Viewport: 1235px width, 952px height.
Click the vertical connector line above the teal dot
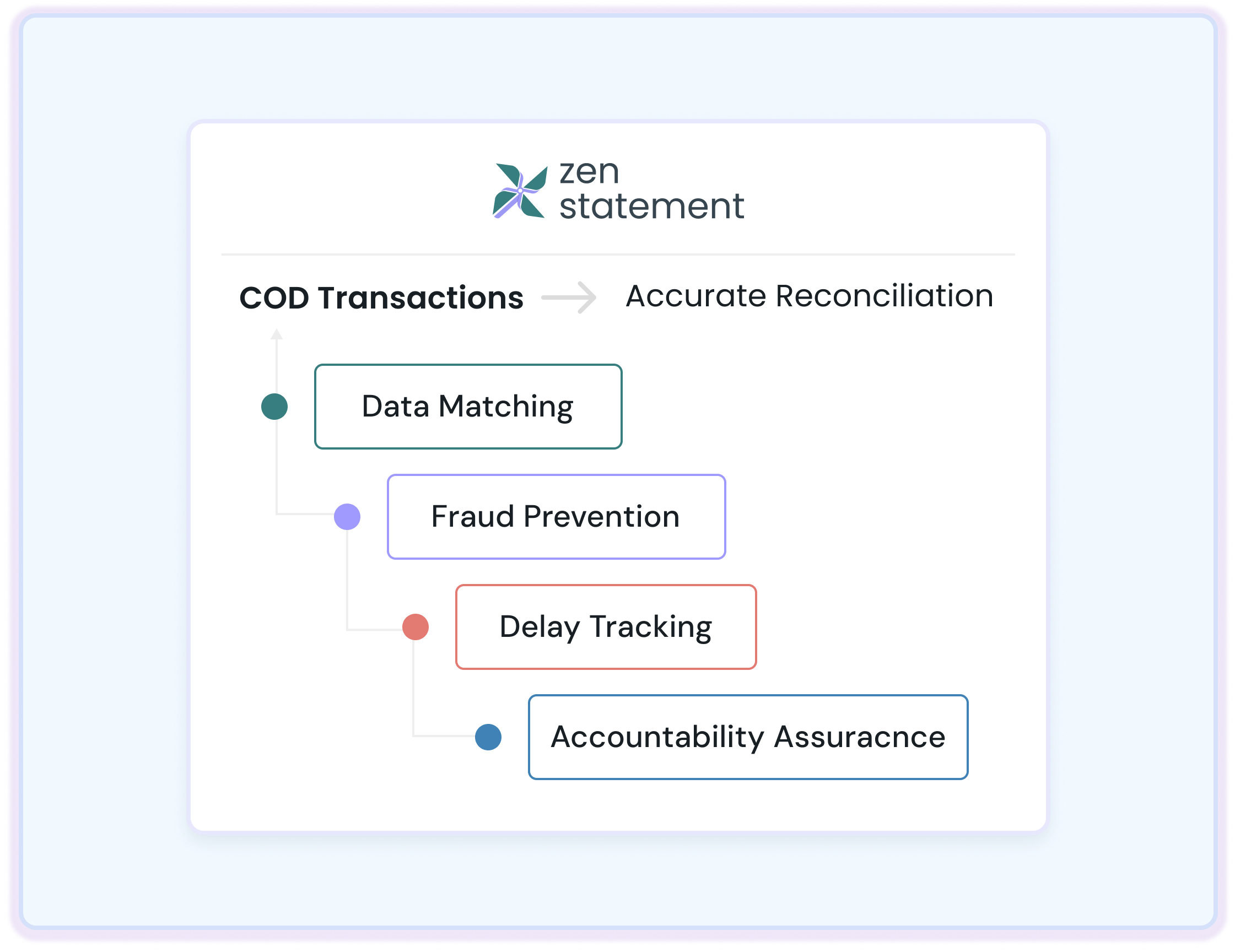(277, 366)
